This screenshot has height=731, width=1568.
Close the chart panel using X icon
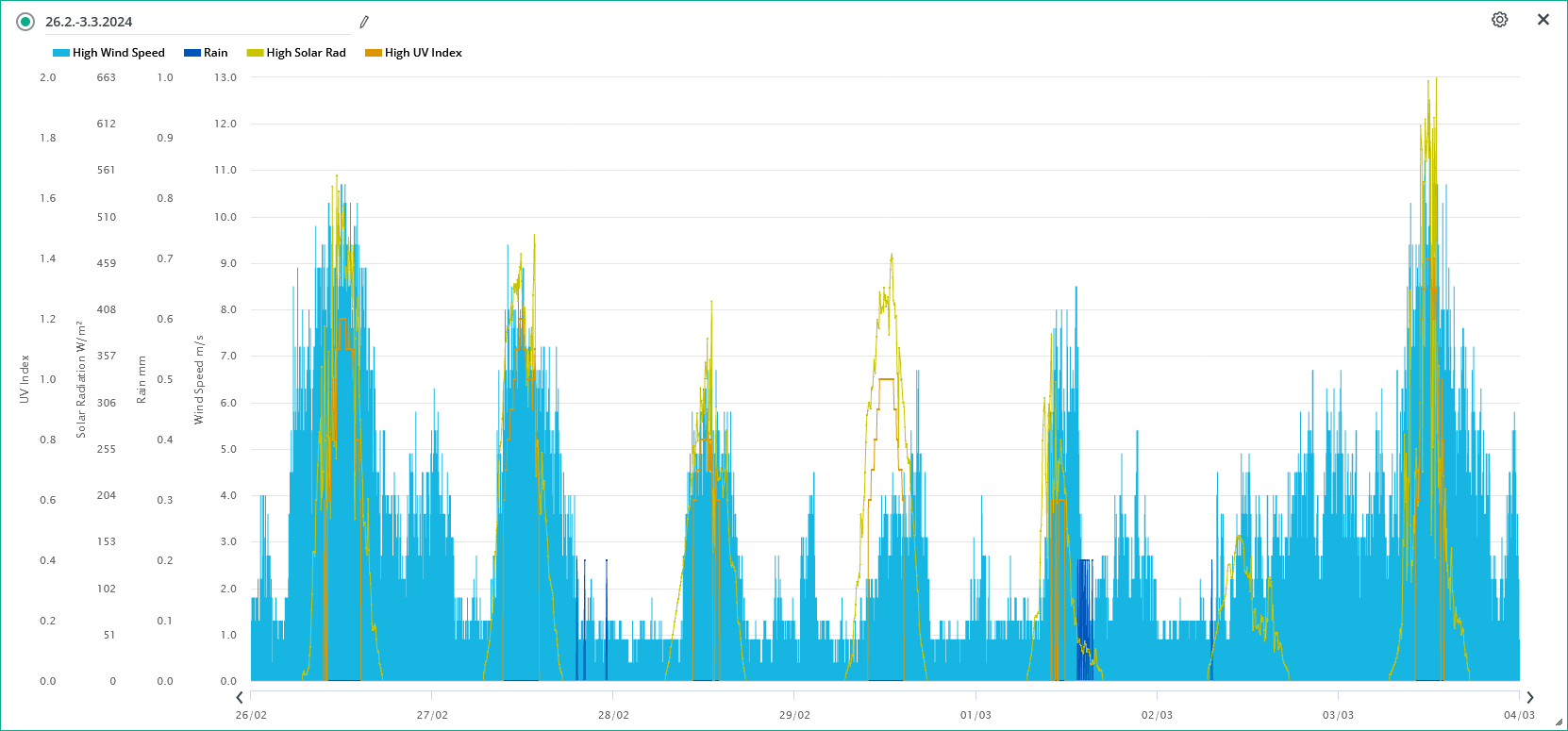(1543, 20)
